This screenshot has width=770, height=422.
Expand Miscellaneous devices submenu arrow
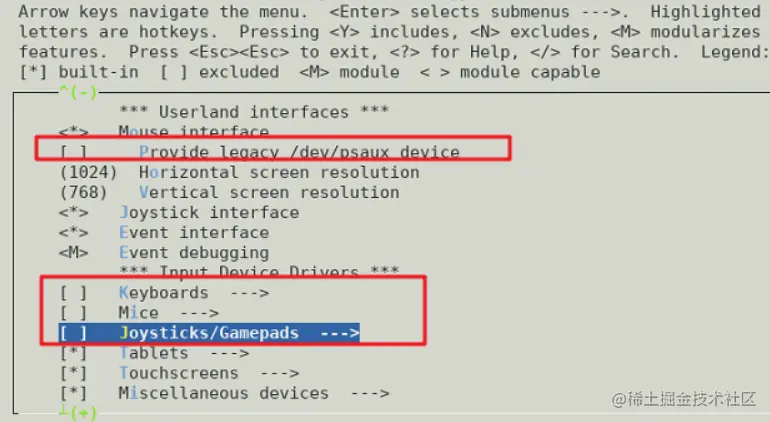370,393
